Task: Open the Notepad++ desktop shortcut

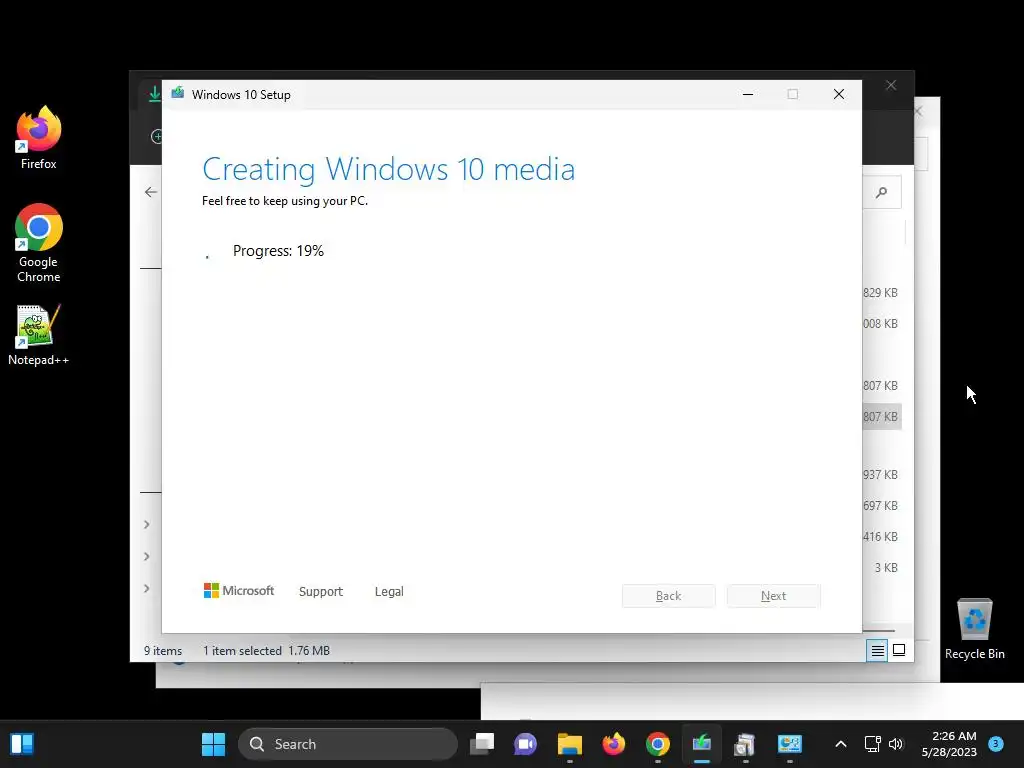Action: (39, 335)
